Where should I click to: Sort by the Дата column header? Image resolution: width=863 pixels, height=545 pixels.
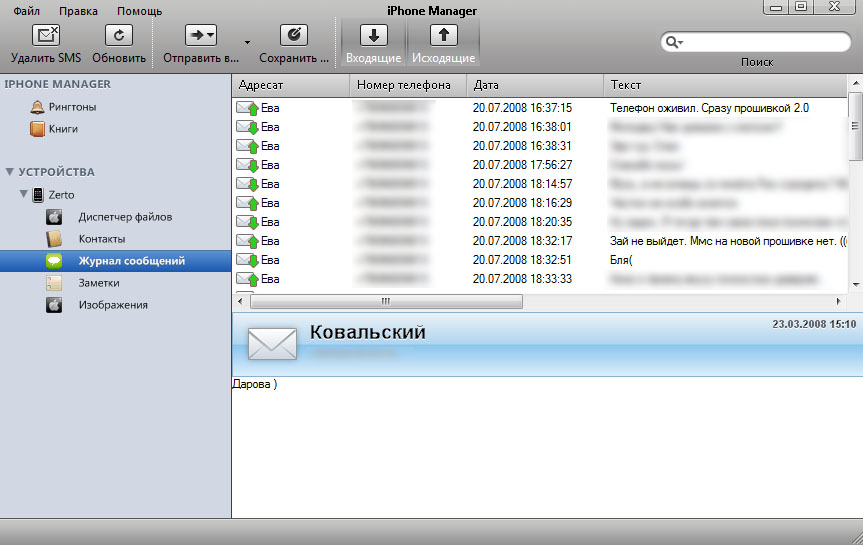click(535, 85)
